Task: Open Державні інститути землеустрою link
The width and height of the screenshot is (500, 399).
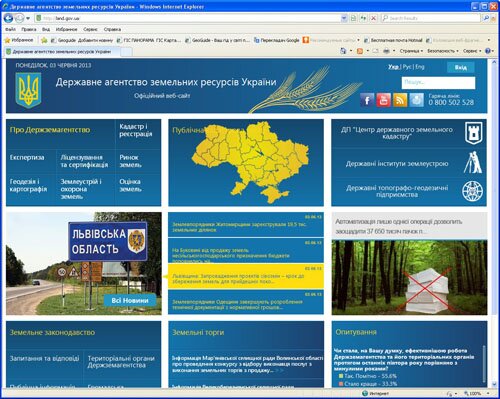Action: pyautogui.click(x=397, y=164)
